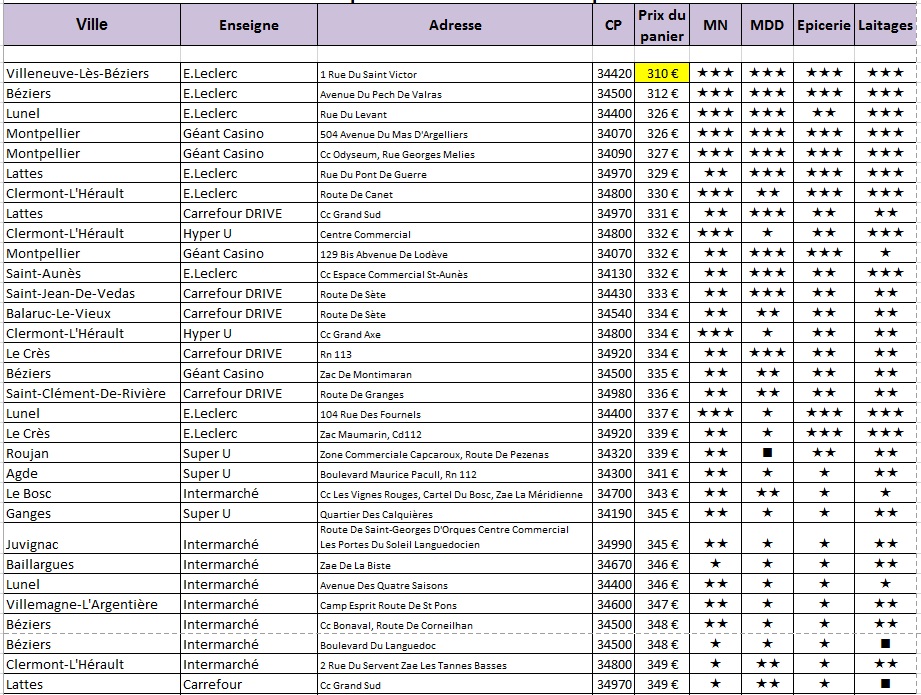This screenshot has width=921, height=695.
Task: Select "104 Rue Des Fournels" address cell
Action: coord(455,413)
